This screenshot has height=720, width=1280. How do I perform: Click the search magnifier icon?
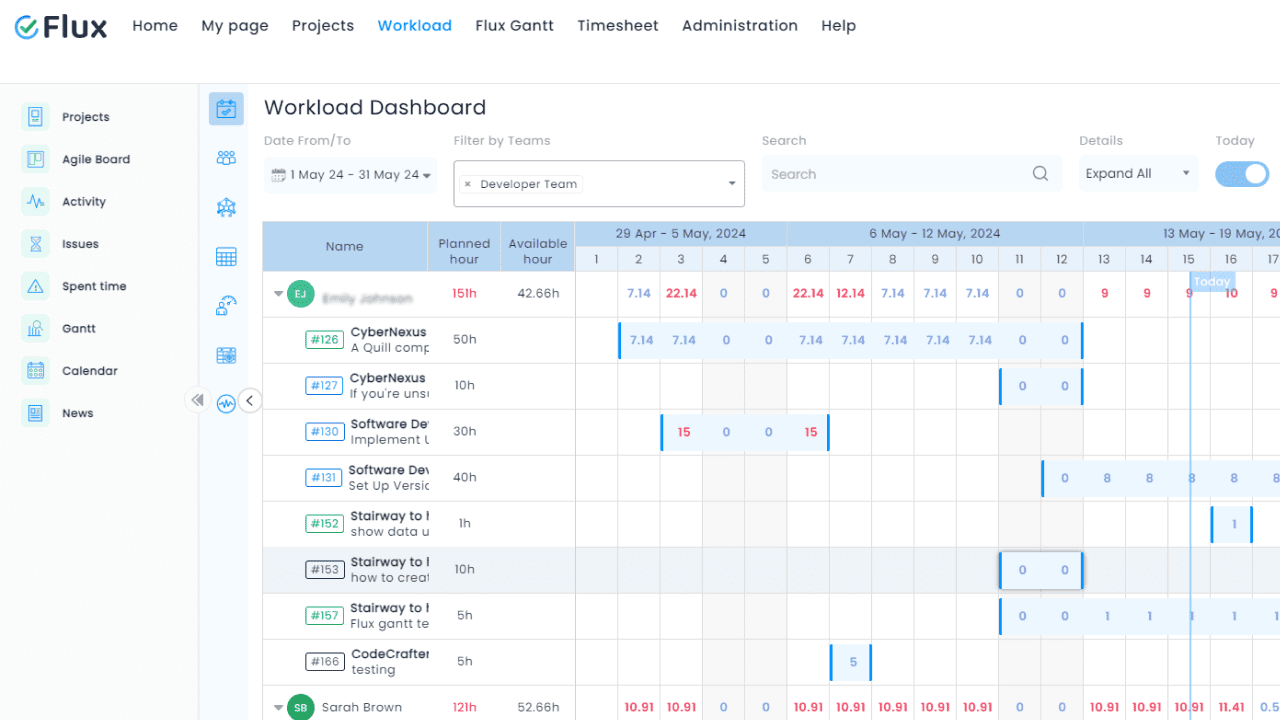tap(1040, 174)
